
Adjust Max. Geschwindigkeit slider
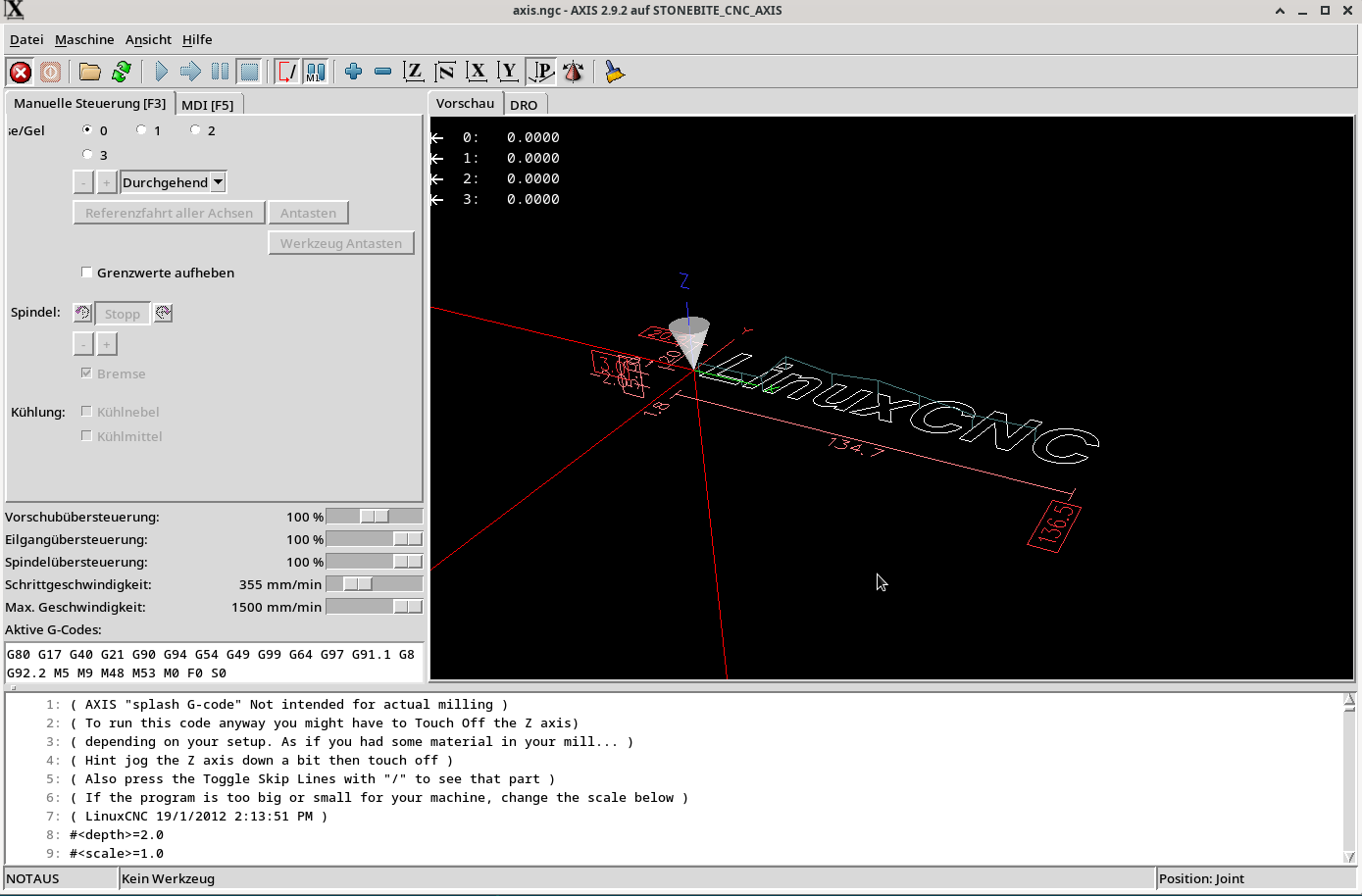click(x=375, y=607)
